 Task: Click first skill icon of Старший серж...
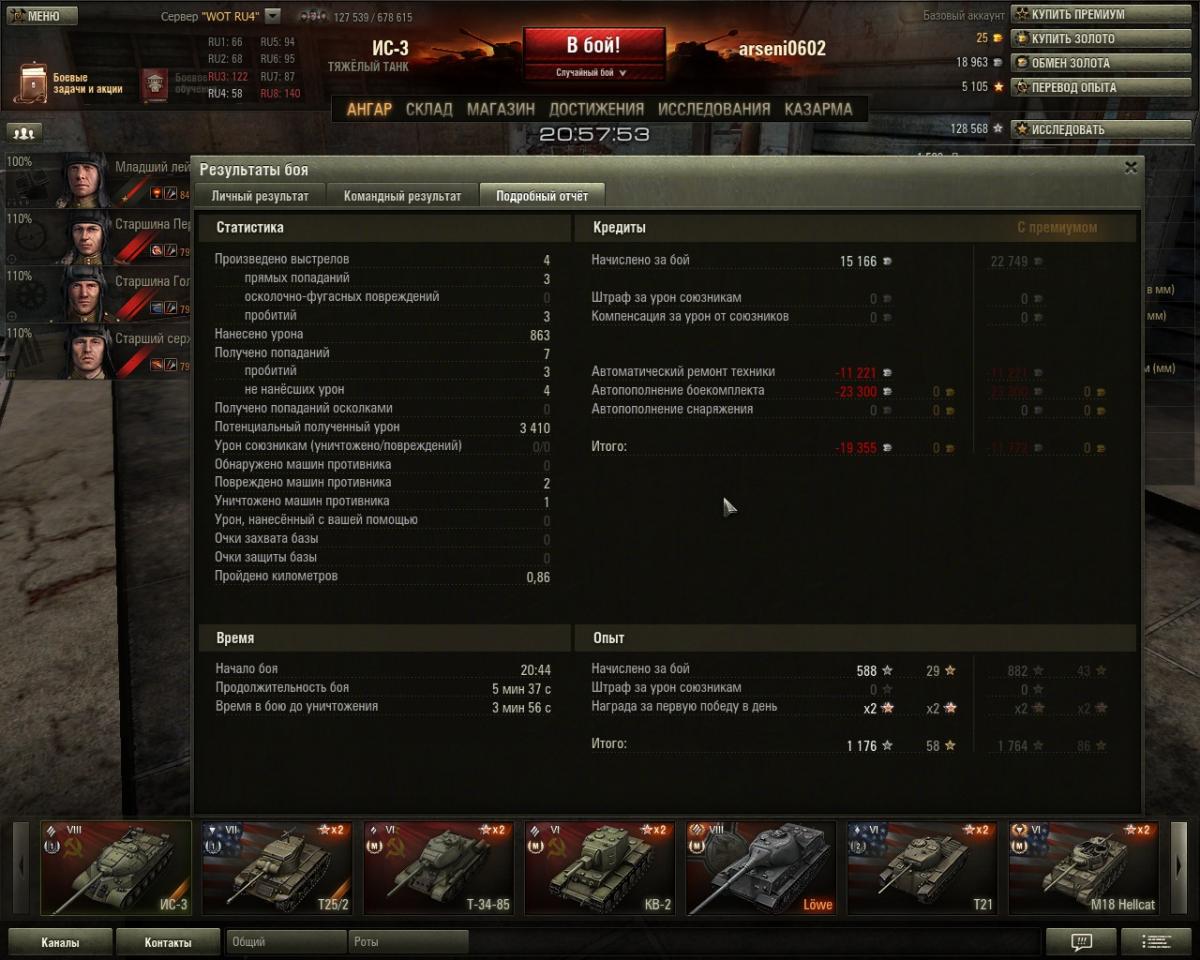click(x=157, y=365)
